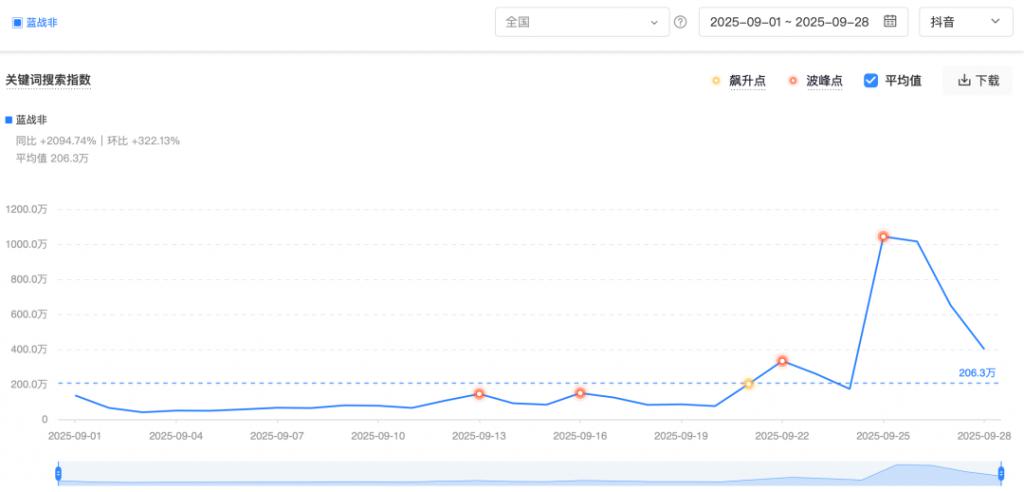Toggle the 飙升点 legend label
Image resolution: width=1024 pixels, height=492 pixels.
point(747,81)
